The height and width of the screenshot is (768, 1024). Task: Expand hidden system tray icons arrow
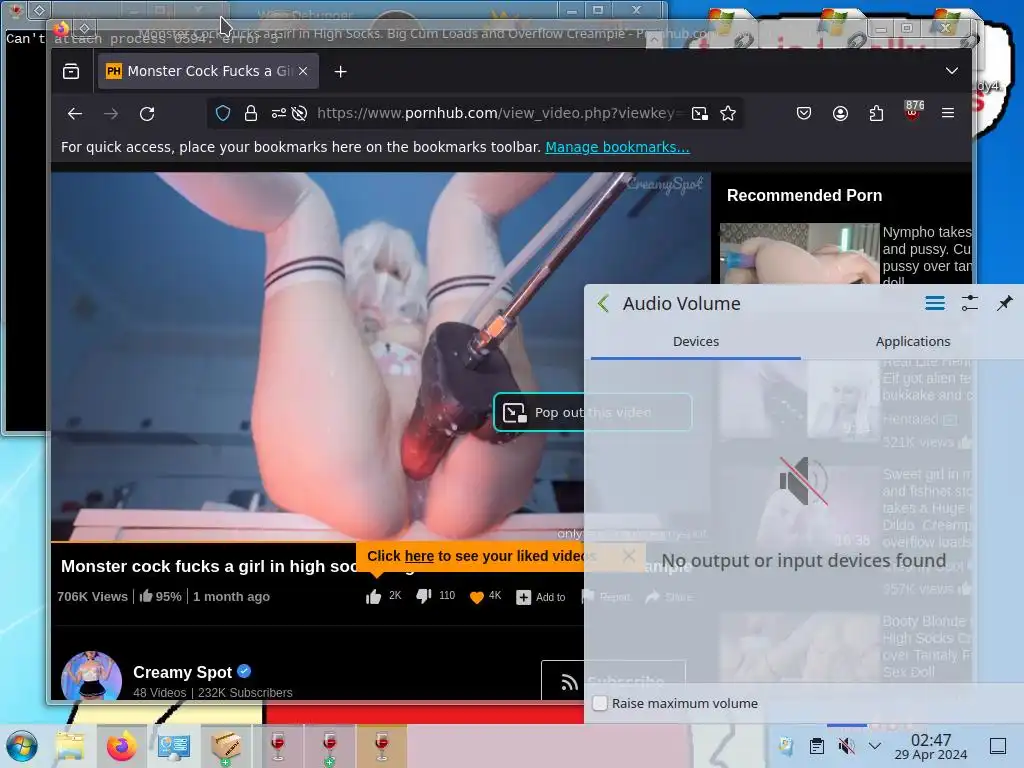click(x=875, y=746)
